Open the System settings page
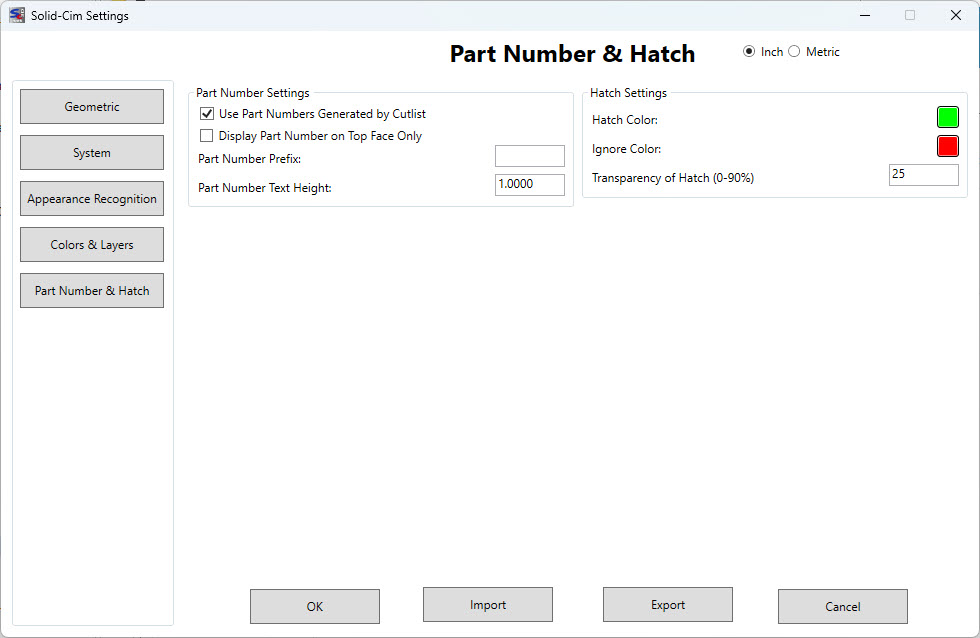 (92, 152)
